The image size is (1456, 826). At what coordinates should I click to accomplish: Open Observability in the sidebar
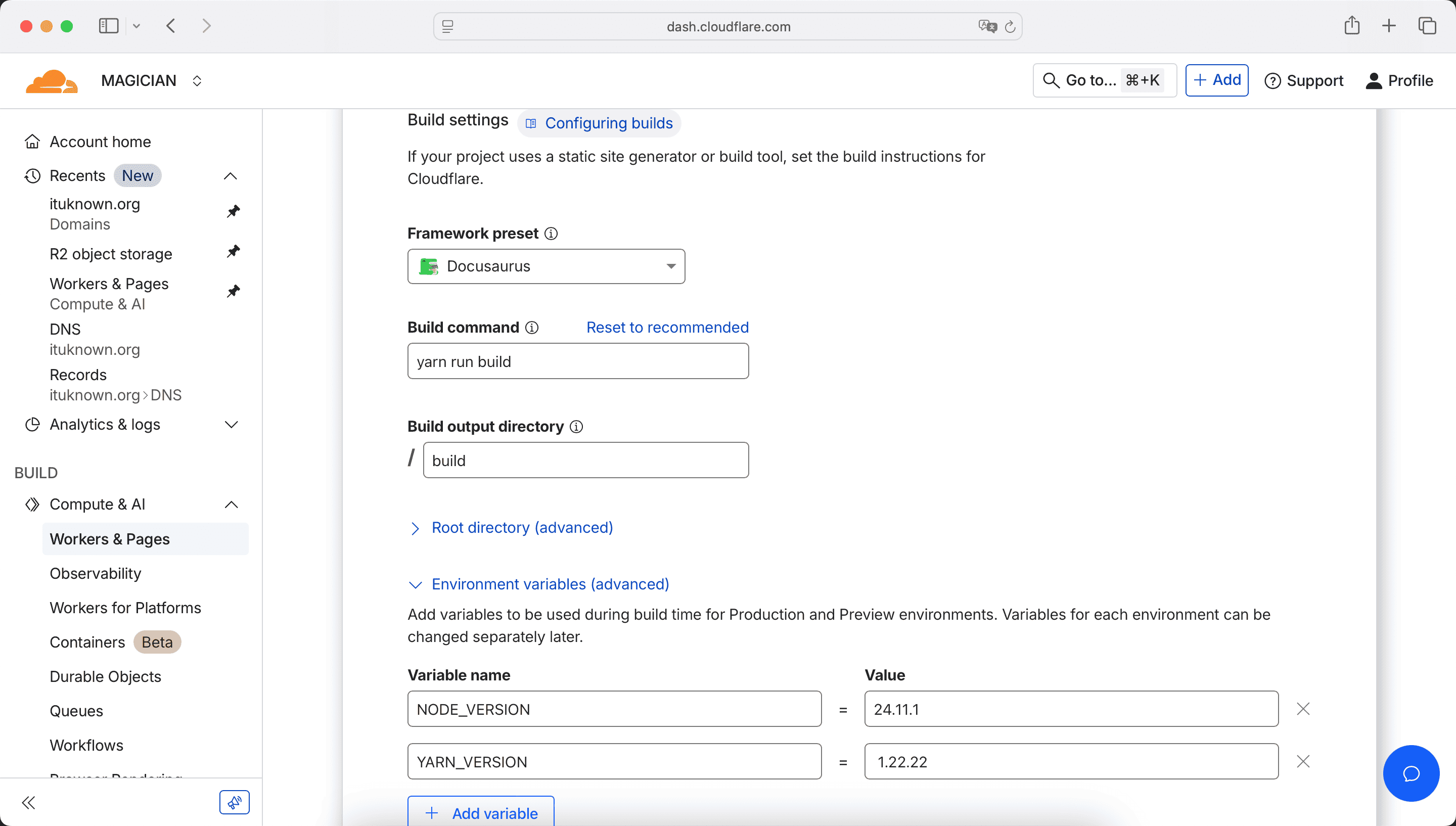pyautogui.click(x=95, y=574)
